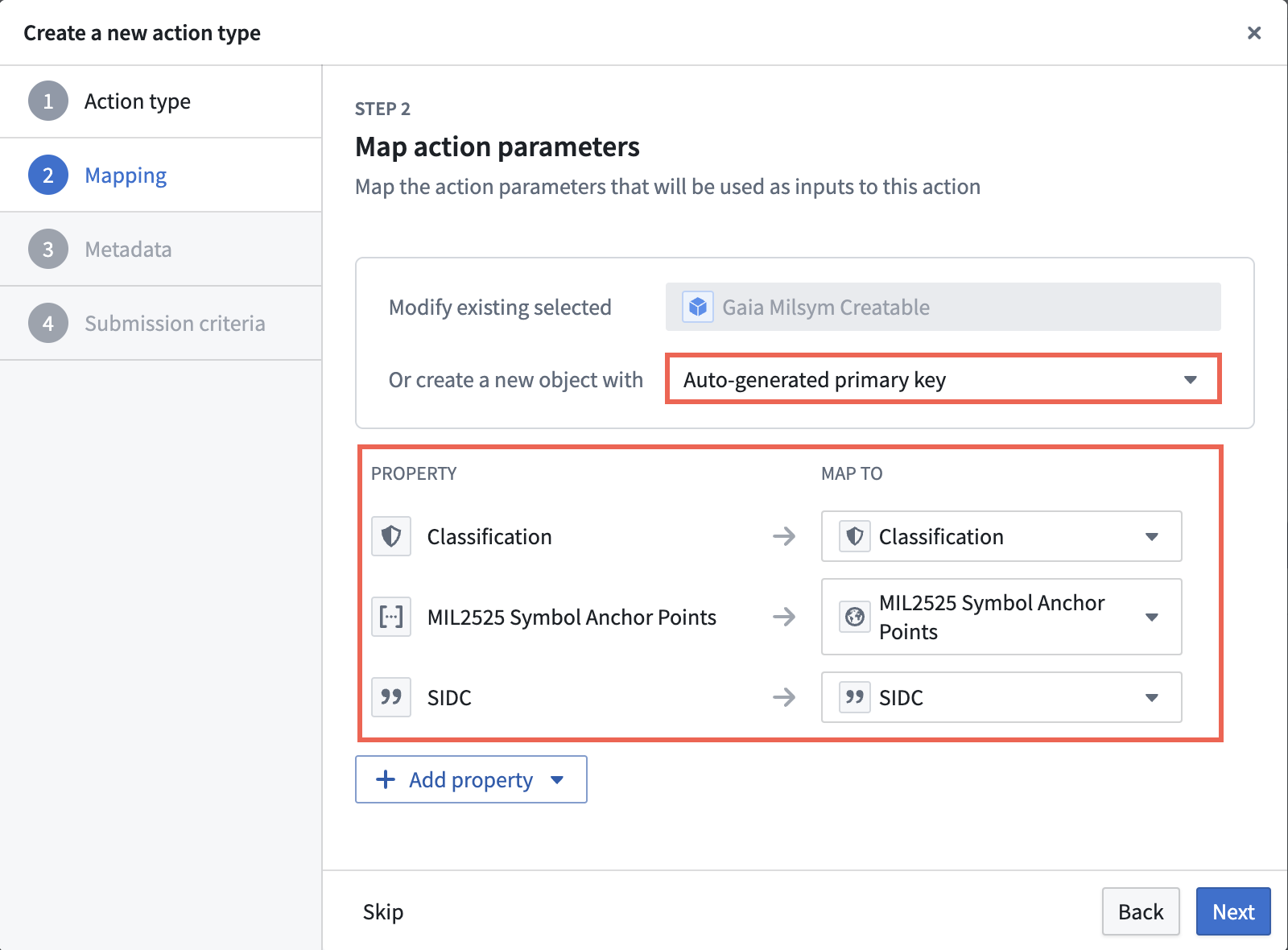The height and width of the screenshot is (950, 1288).
Task: Open the Auto-generated primary key dropdown
Action: pos(943,379)
